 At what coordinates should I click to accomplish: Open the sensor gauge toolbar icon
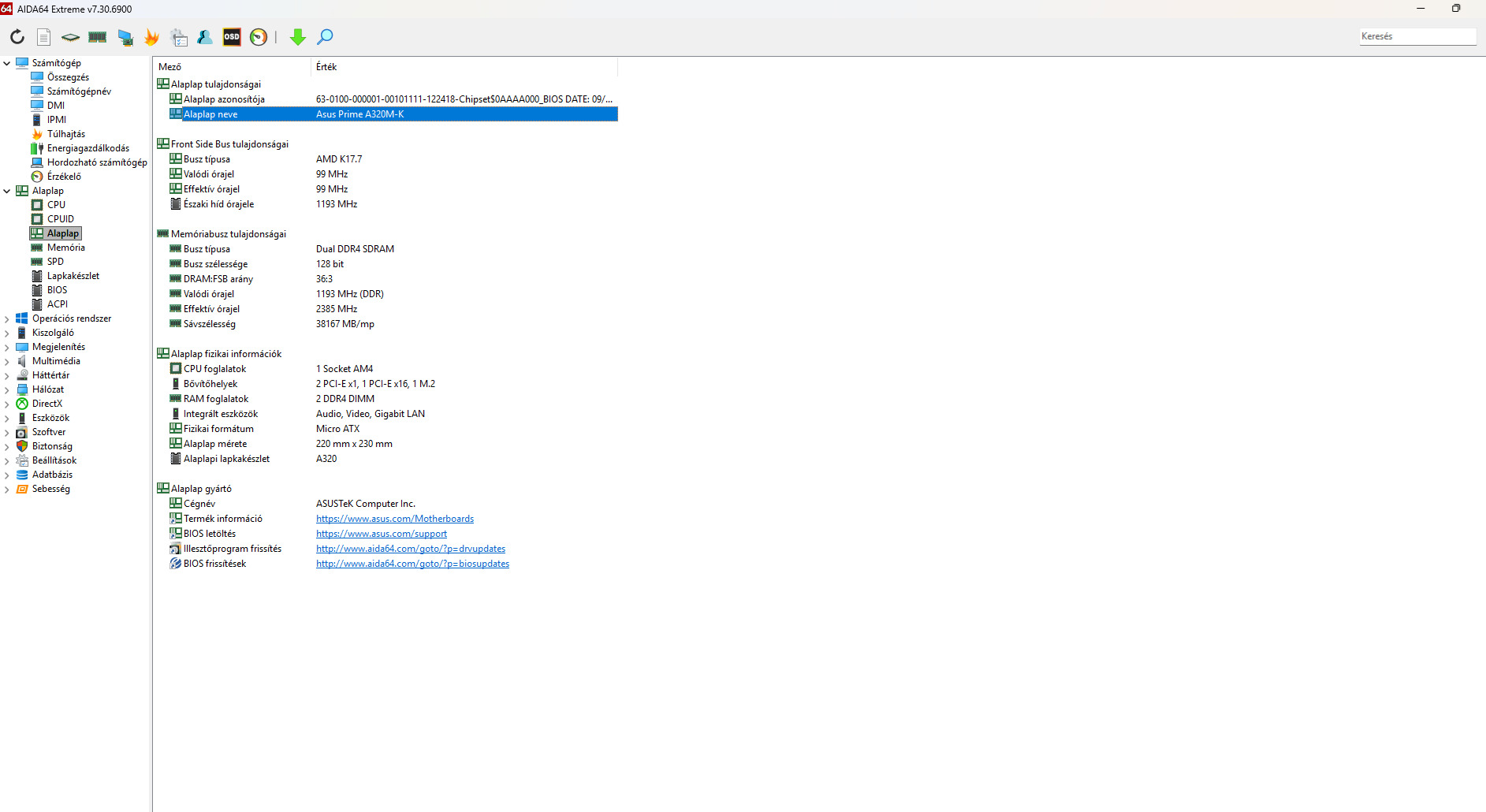pos(259,37)
